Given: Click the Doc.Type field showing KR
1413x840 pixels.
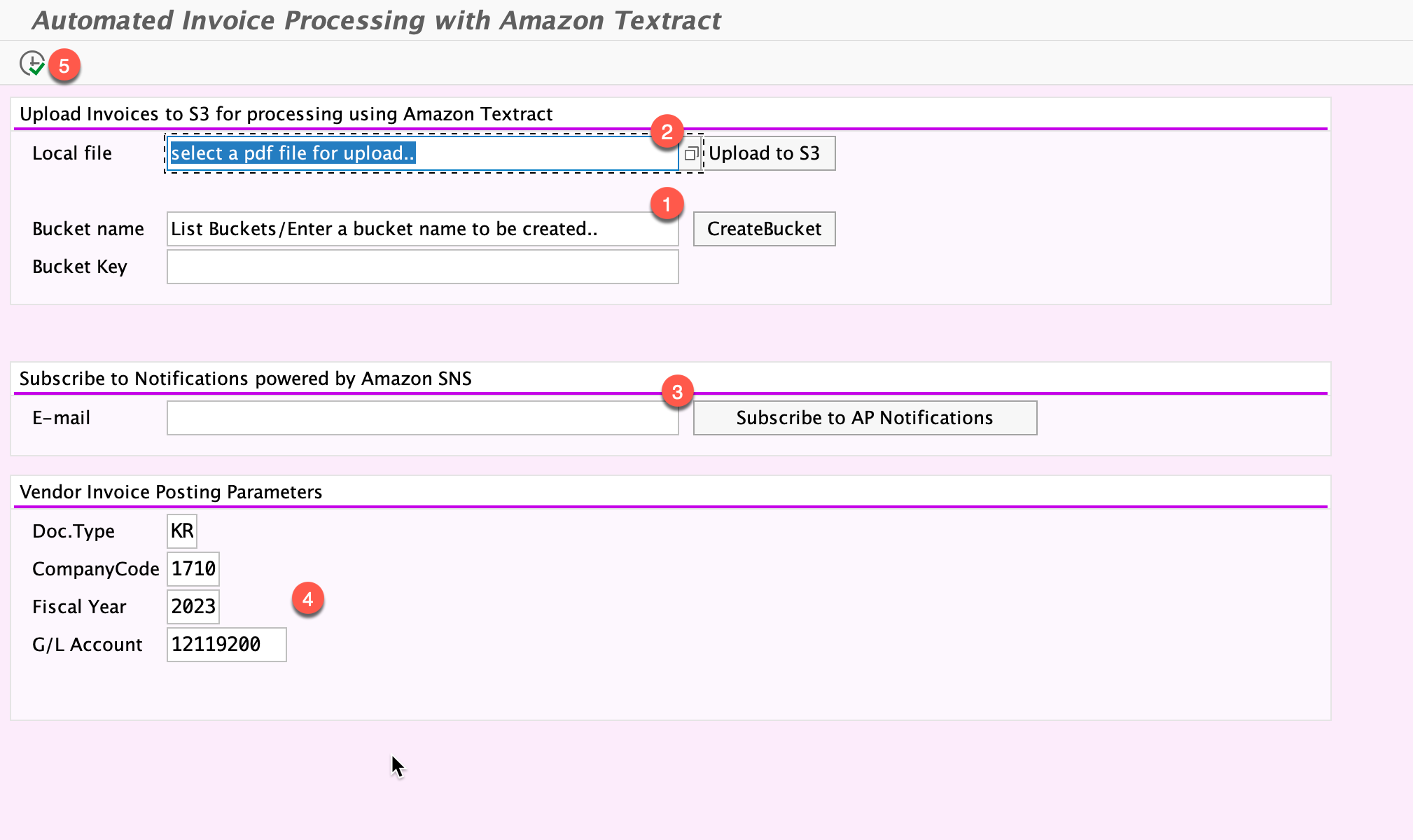Looking at the screenshot, I should [x=182, y=531].
